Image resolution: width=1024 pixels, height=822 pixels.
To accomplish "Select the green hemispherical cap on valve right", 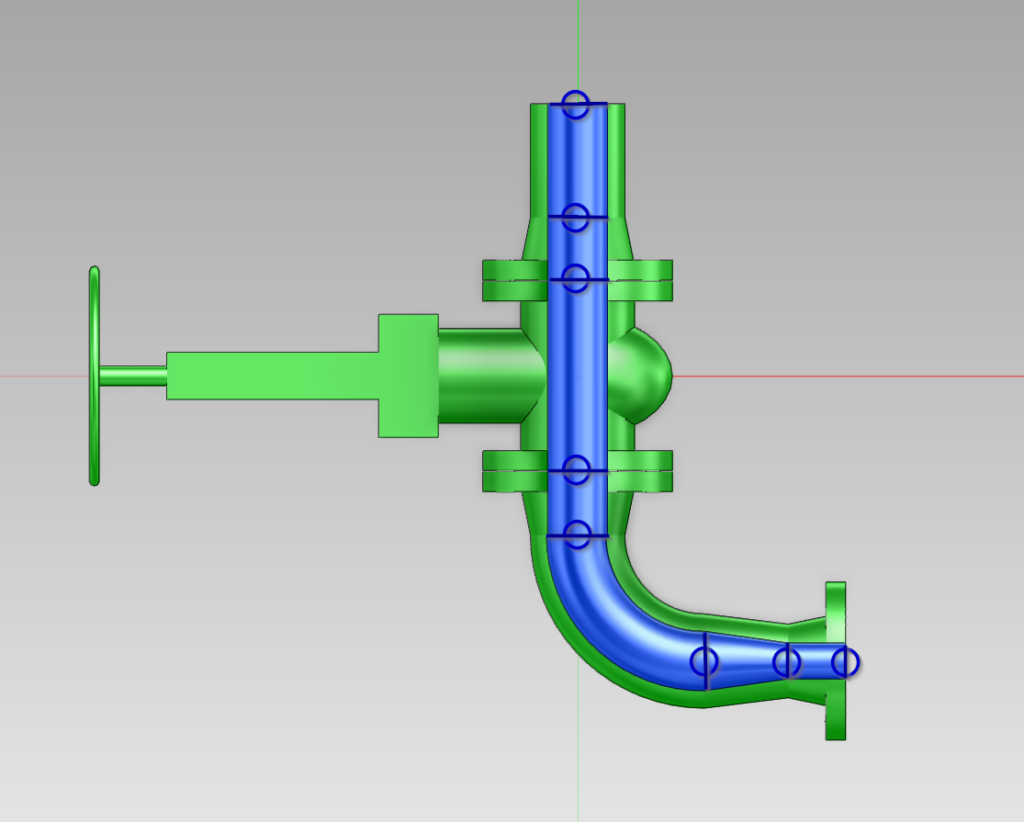I will (648, 375).
